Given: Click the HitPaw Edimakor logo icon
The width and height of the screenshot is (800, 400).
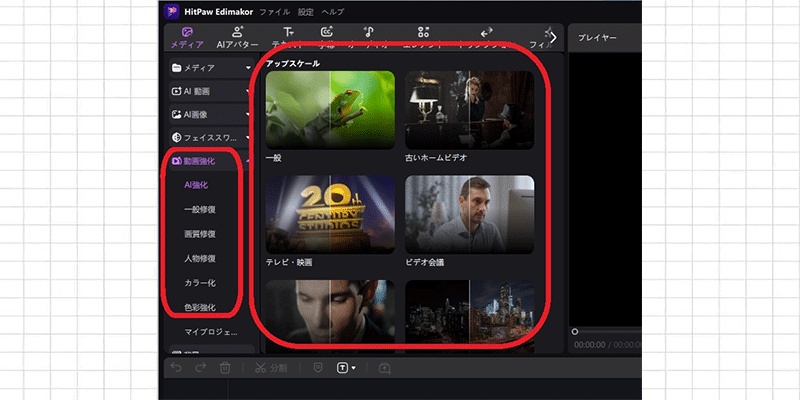Looking at the screenshot, I should (171, 11).
